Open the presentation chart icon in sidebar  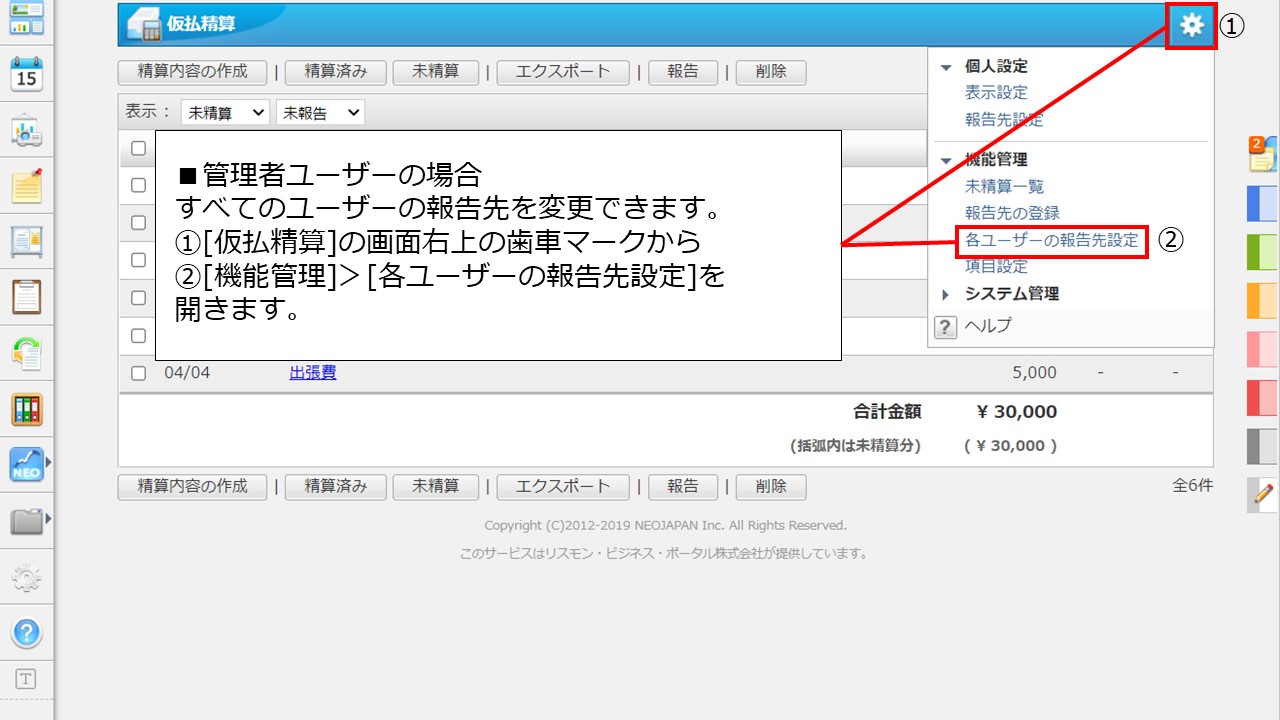(x=27, y=130)
